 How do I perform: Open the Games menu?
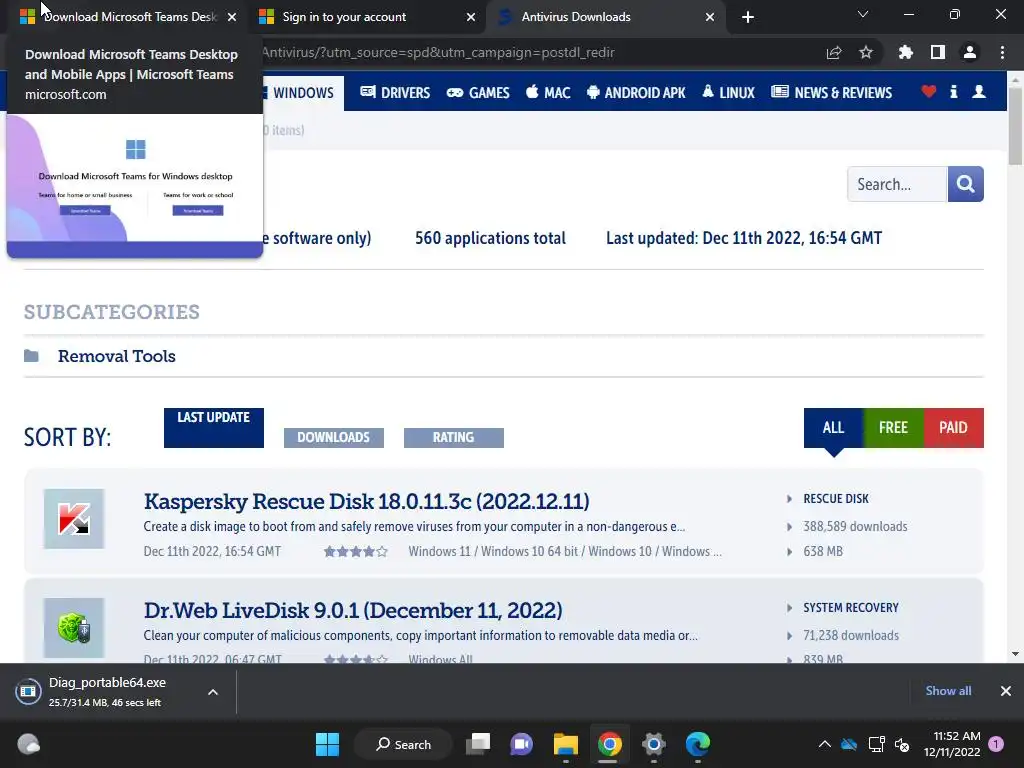coord(478,93)
